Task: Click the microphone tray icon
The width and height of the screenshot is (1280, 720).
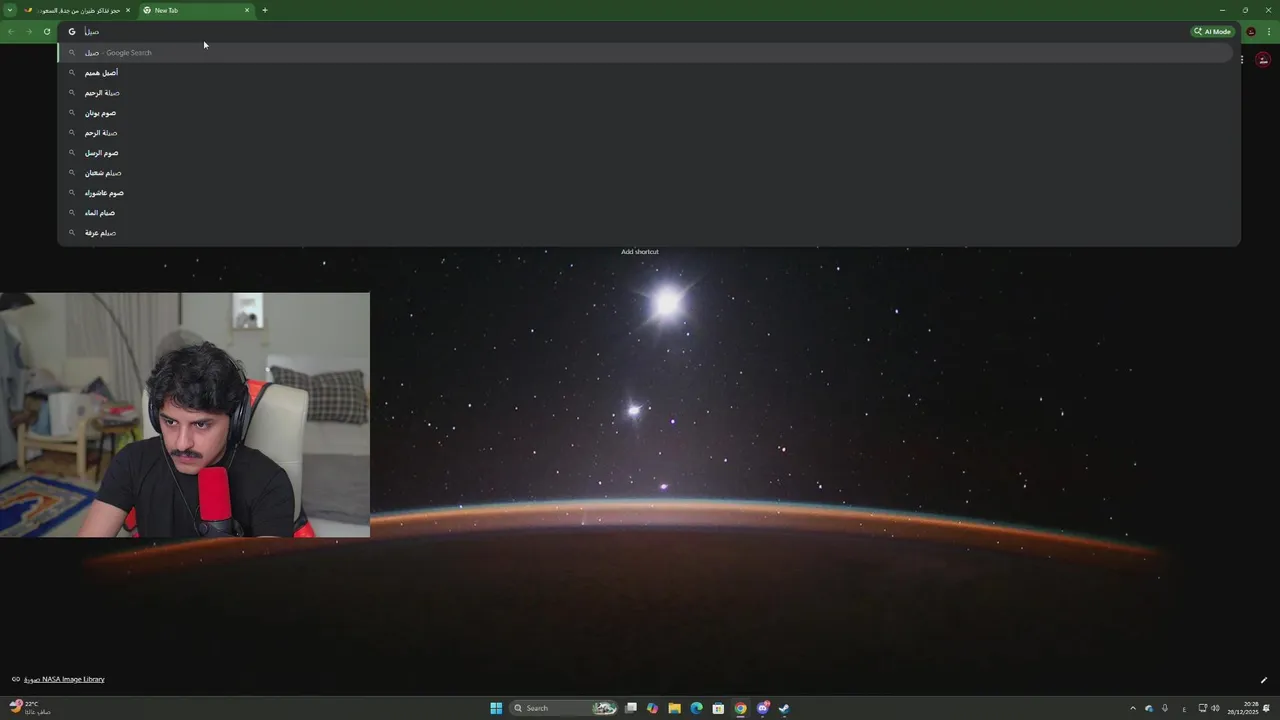Action: coord(1164,708)
